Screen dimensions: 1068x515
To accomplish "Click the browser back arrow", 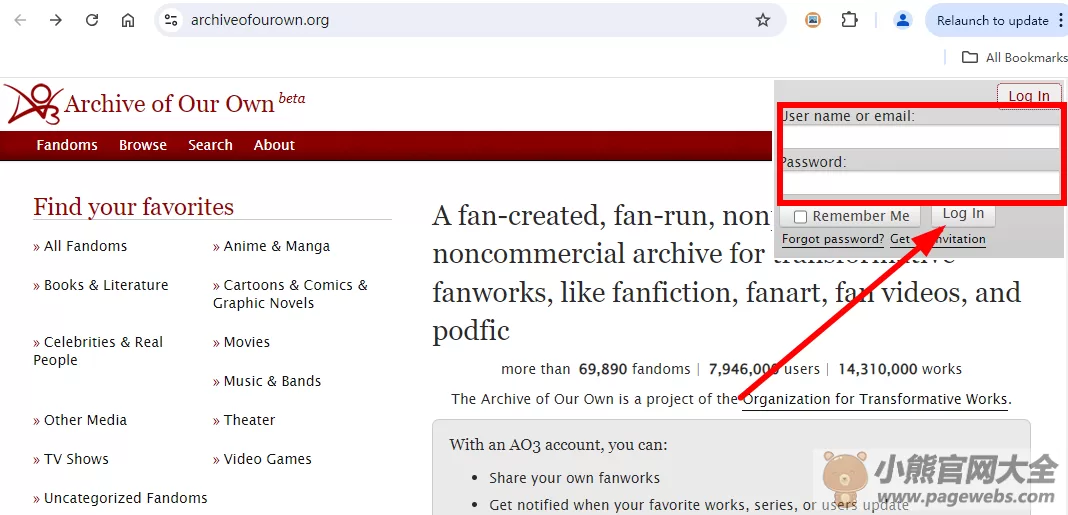I will pyautogui.click(x=20, y=20).
